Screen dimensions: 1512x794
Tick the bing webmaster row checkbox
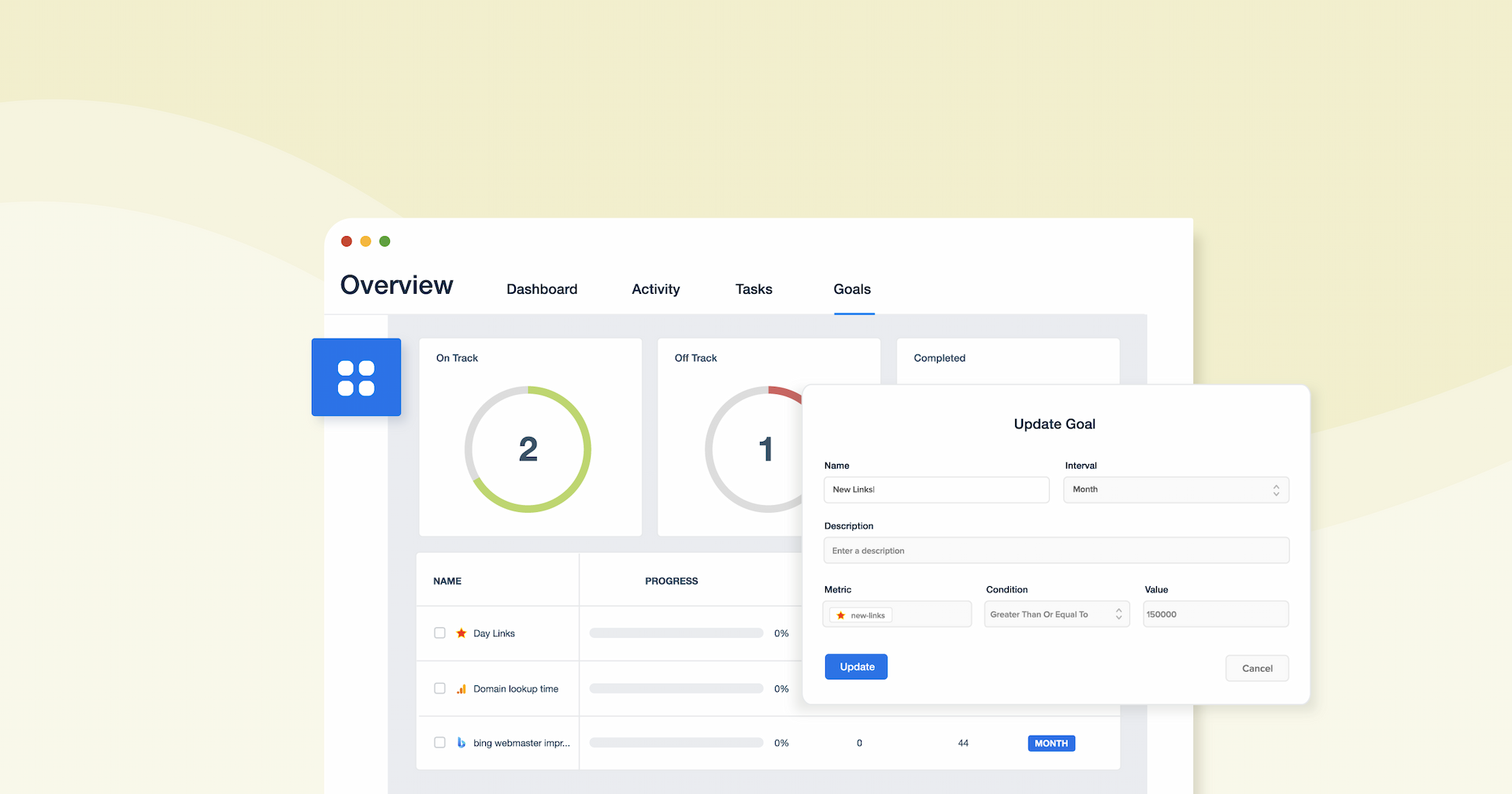coord(440,743)
